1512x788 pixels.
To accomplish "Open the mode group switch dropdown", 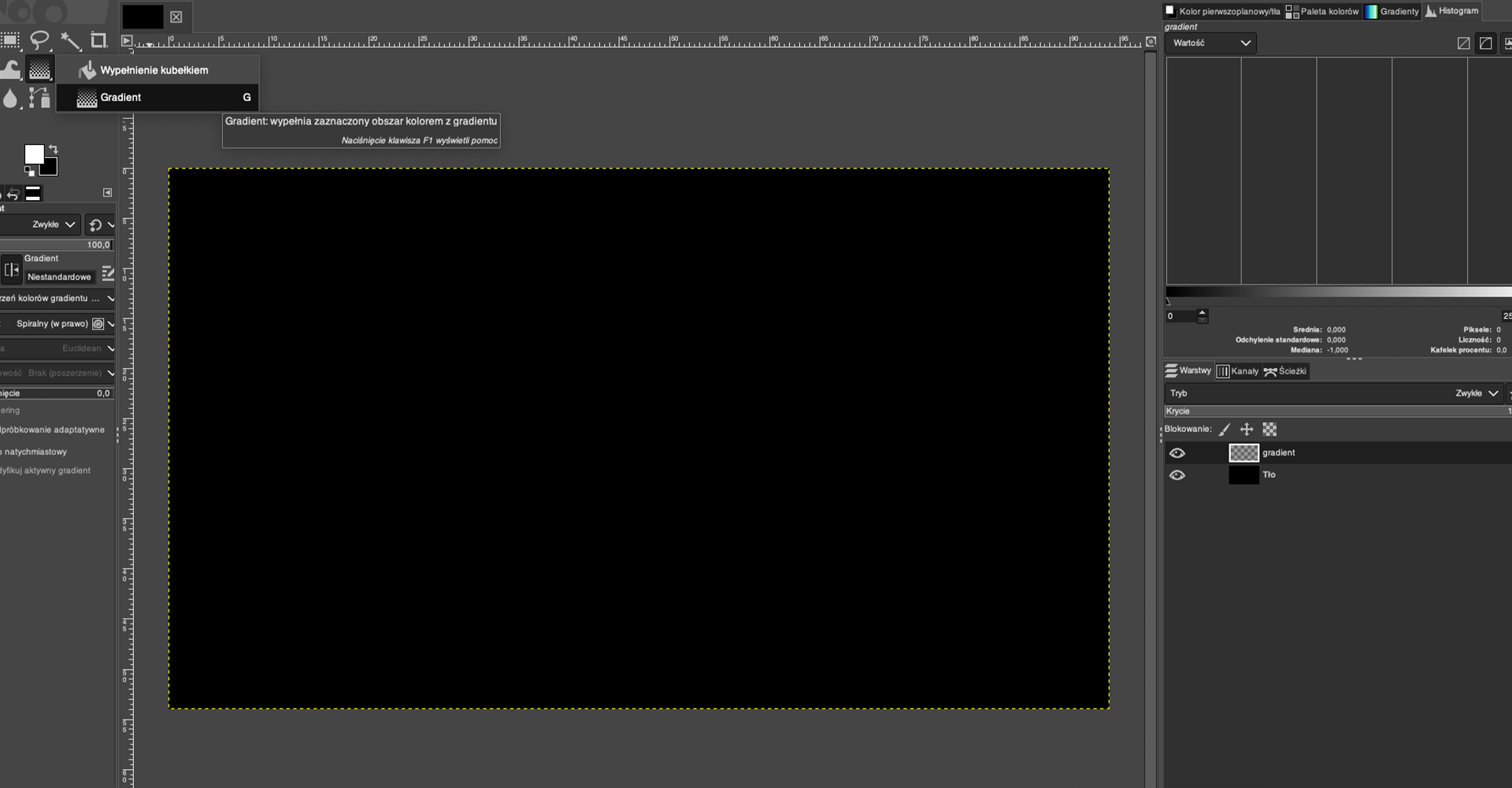I will coord(101,225).
